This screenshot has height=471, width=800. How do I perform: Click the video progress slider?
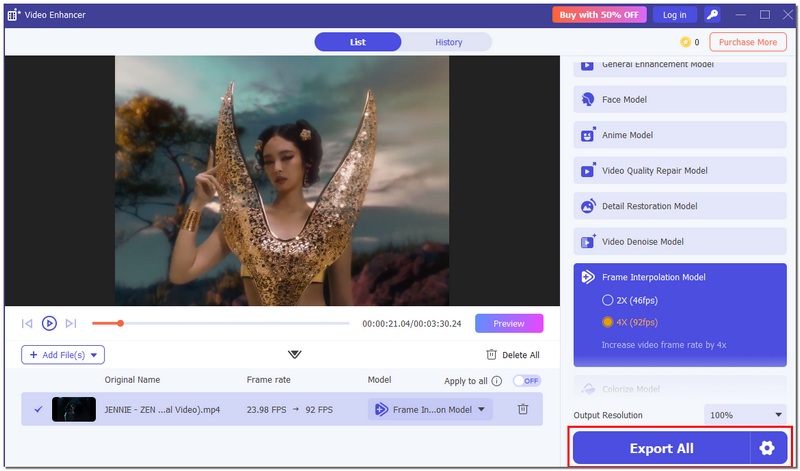(x=220, y=323)
